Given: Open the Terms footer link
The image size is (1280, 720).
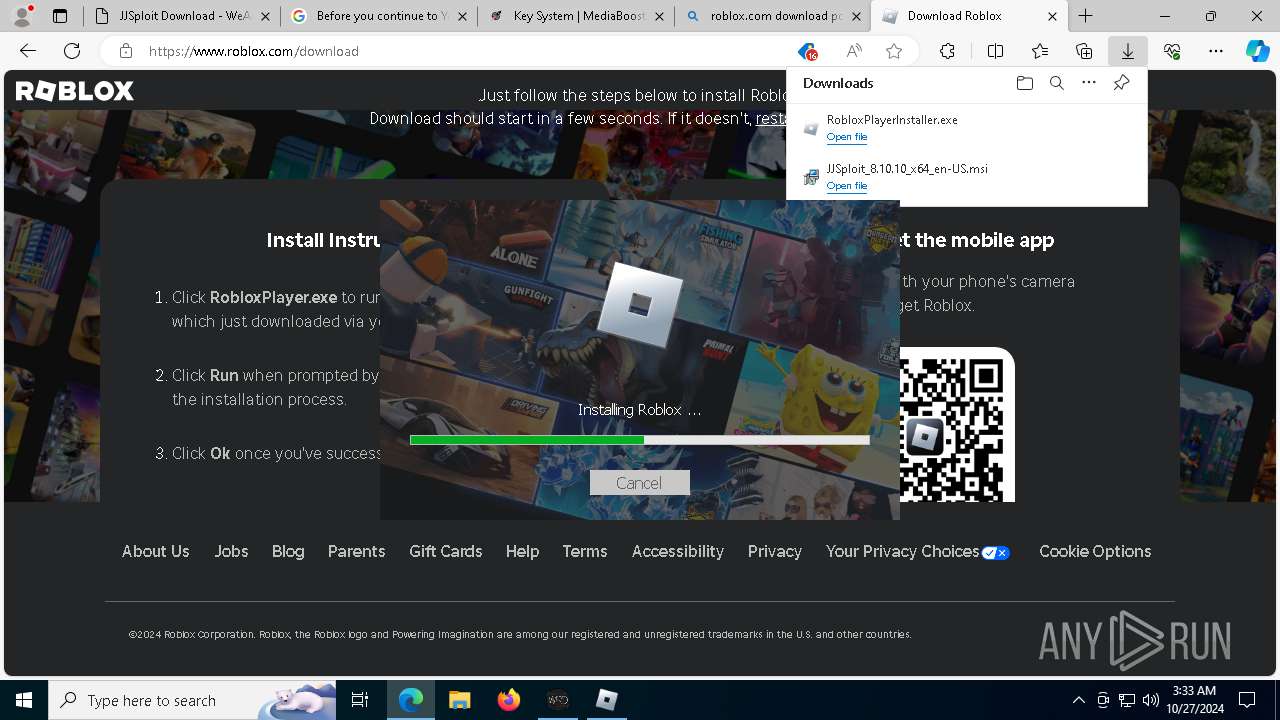Looking at the screenshot, I should tap(585, 551).
